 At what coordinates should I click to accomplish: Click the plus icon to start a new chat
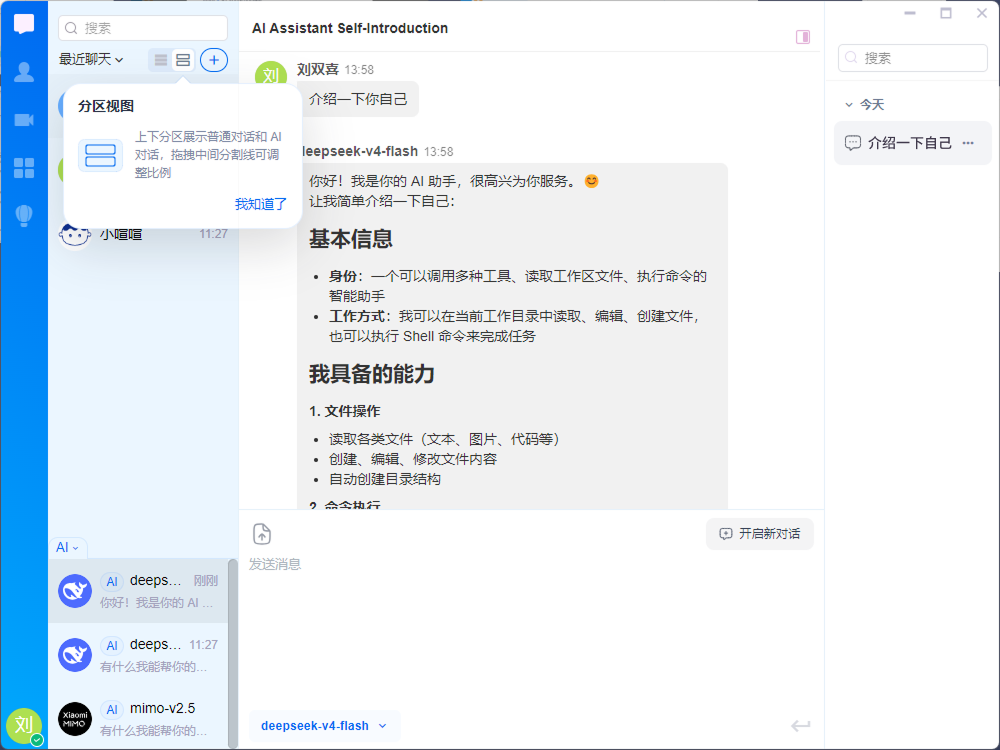(x=214, y=60)
